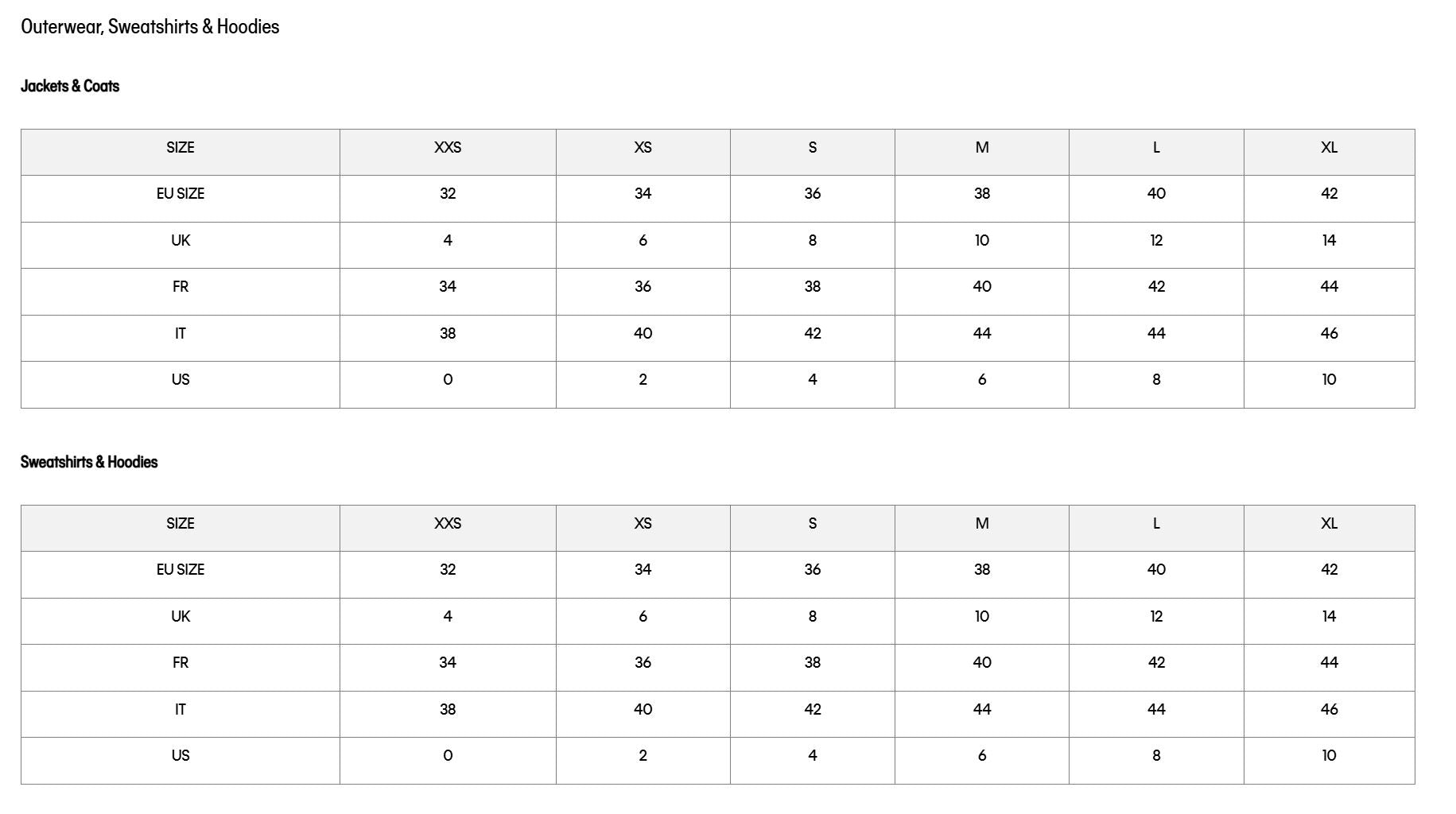Click the FR row label in Jackets & Coats table
The height and width of the screenshot is (814, 1456).
[x=181, y=287]
